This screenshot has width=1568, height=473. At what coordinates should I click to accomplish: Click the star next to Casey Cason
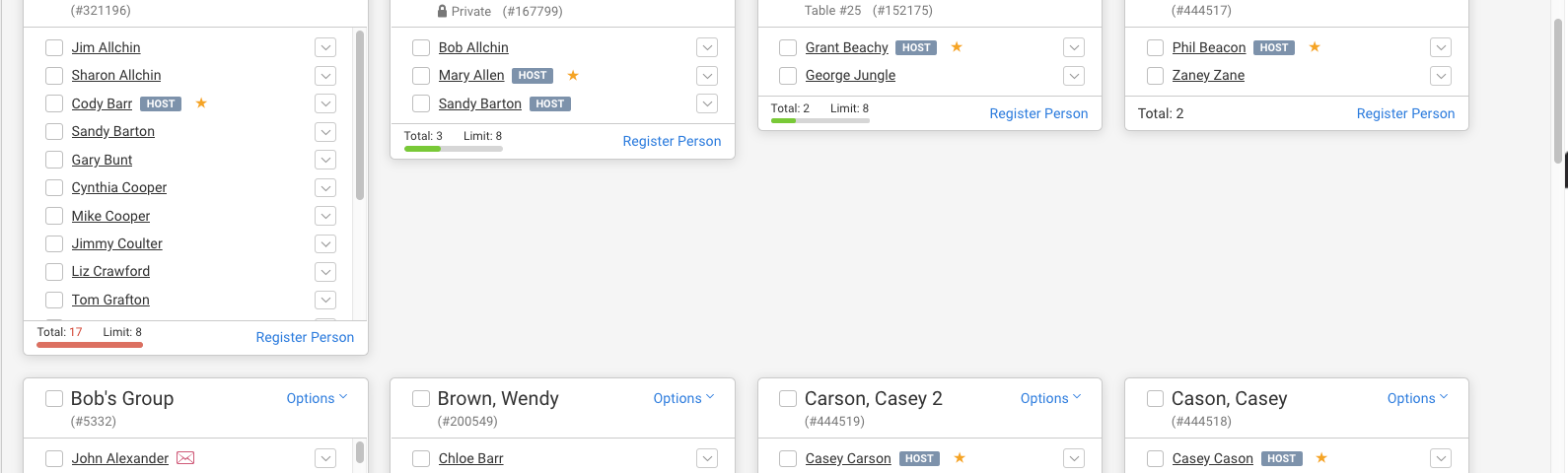tap(1321, 458)
